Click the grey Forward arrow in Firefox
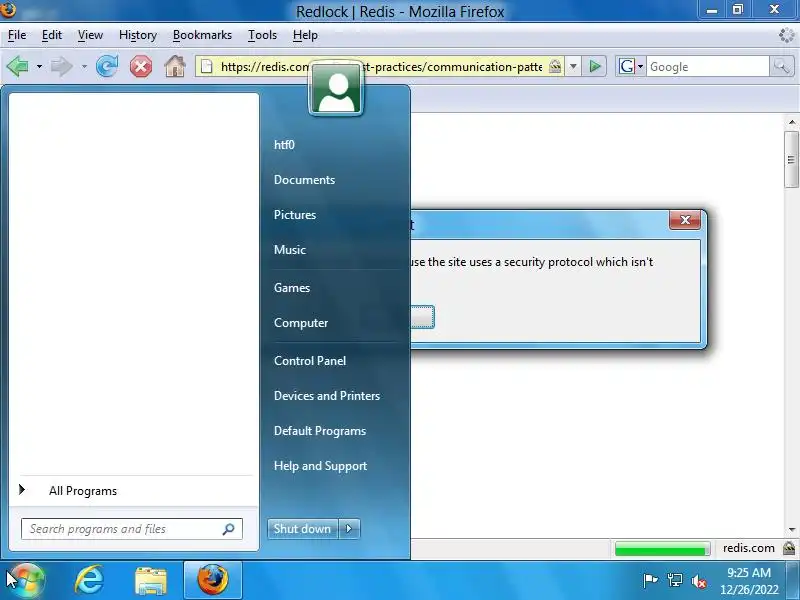 (62, 66)
